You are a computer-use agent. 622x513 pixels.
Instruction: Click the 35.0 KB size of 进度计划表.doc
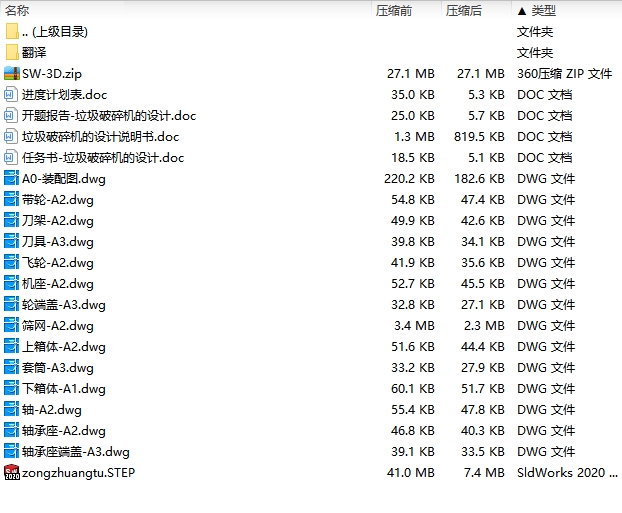click(413, 95)
